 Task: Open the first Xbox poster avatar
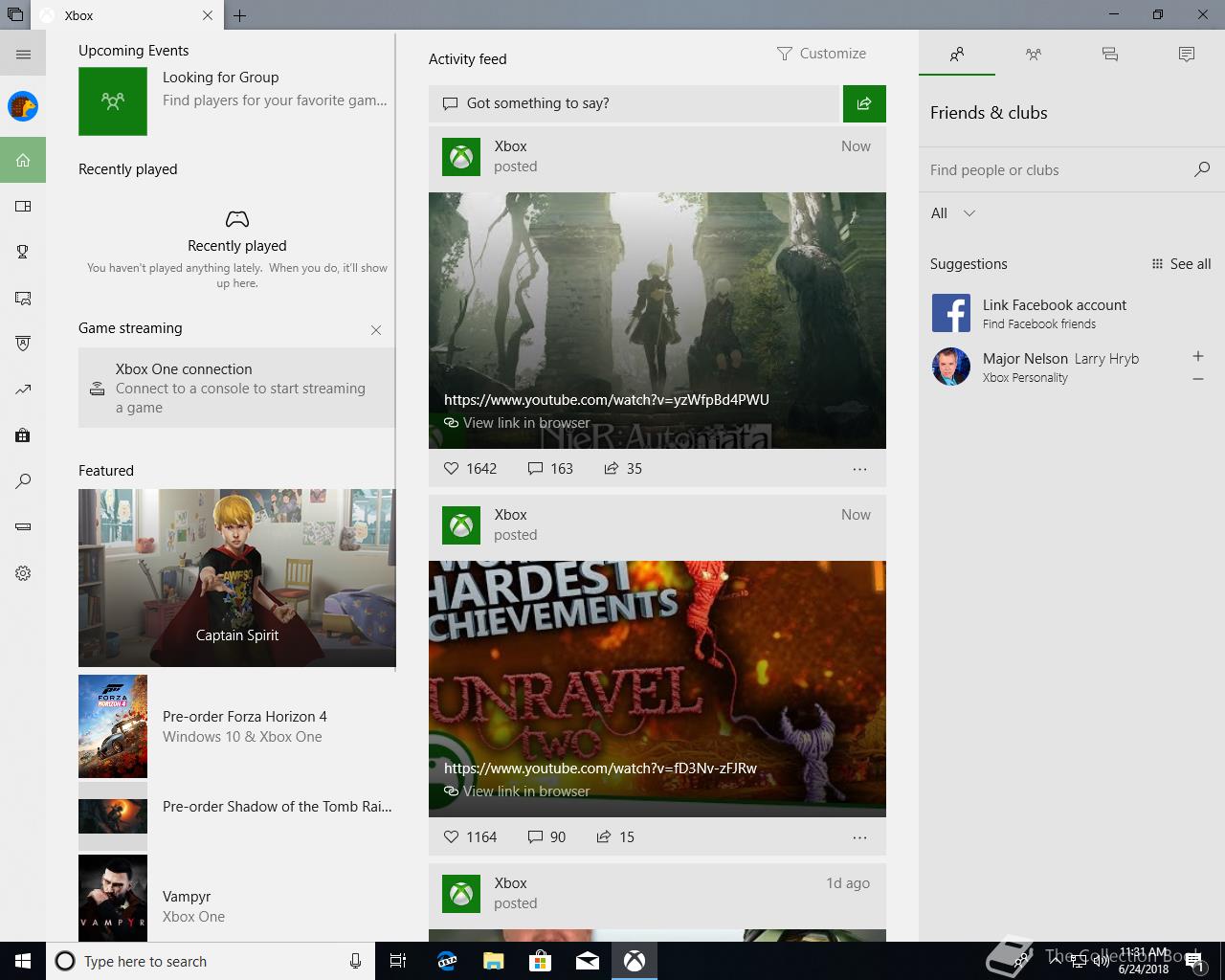(x=461, y=157)
